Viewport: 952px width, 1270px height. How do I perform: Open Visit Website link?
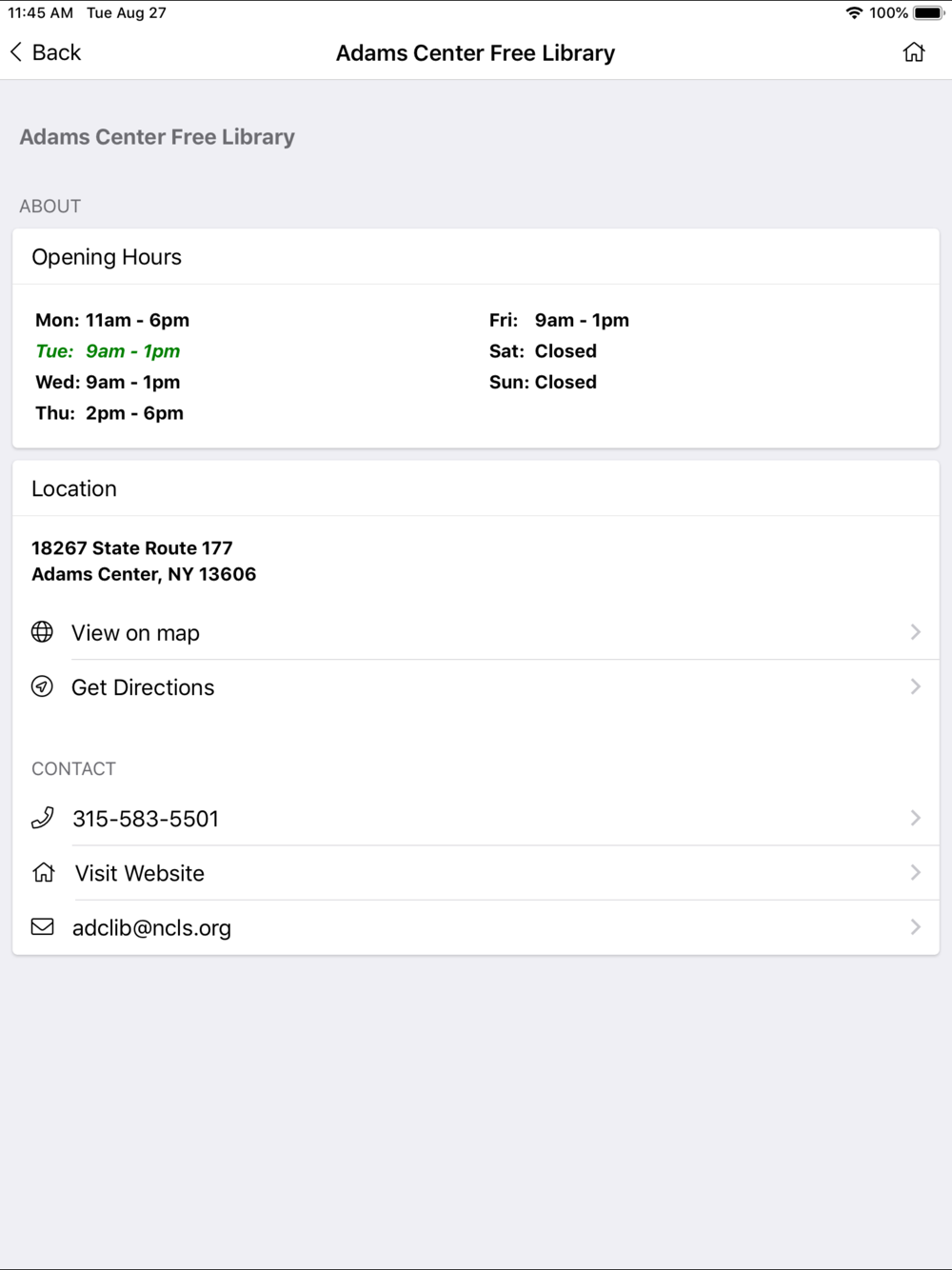[140, 873]
